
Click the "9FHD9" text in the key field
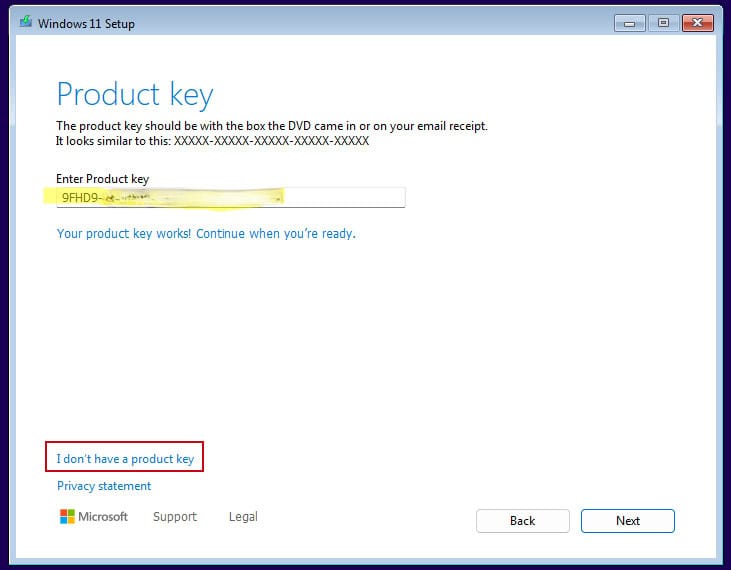coord(79,198)
